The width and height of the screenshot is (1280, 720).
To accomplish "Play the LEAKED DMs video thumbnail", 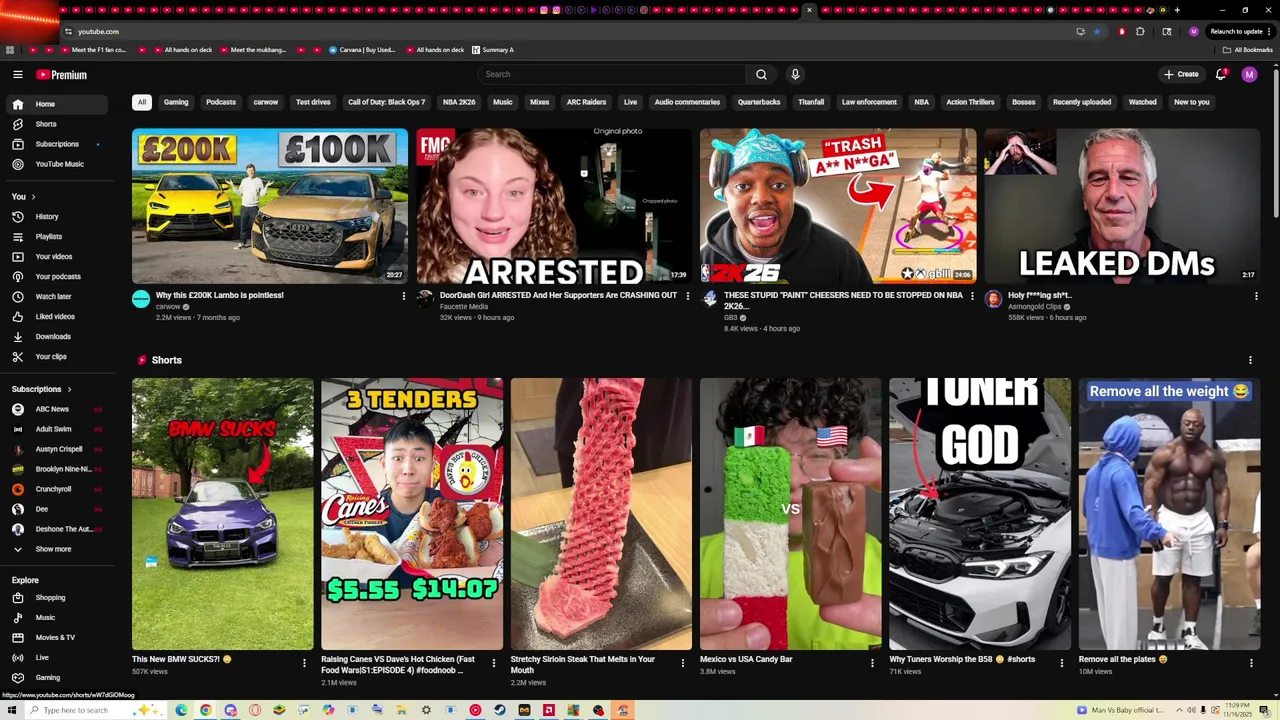I will (1122, 206).
